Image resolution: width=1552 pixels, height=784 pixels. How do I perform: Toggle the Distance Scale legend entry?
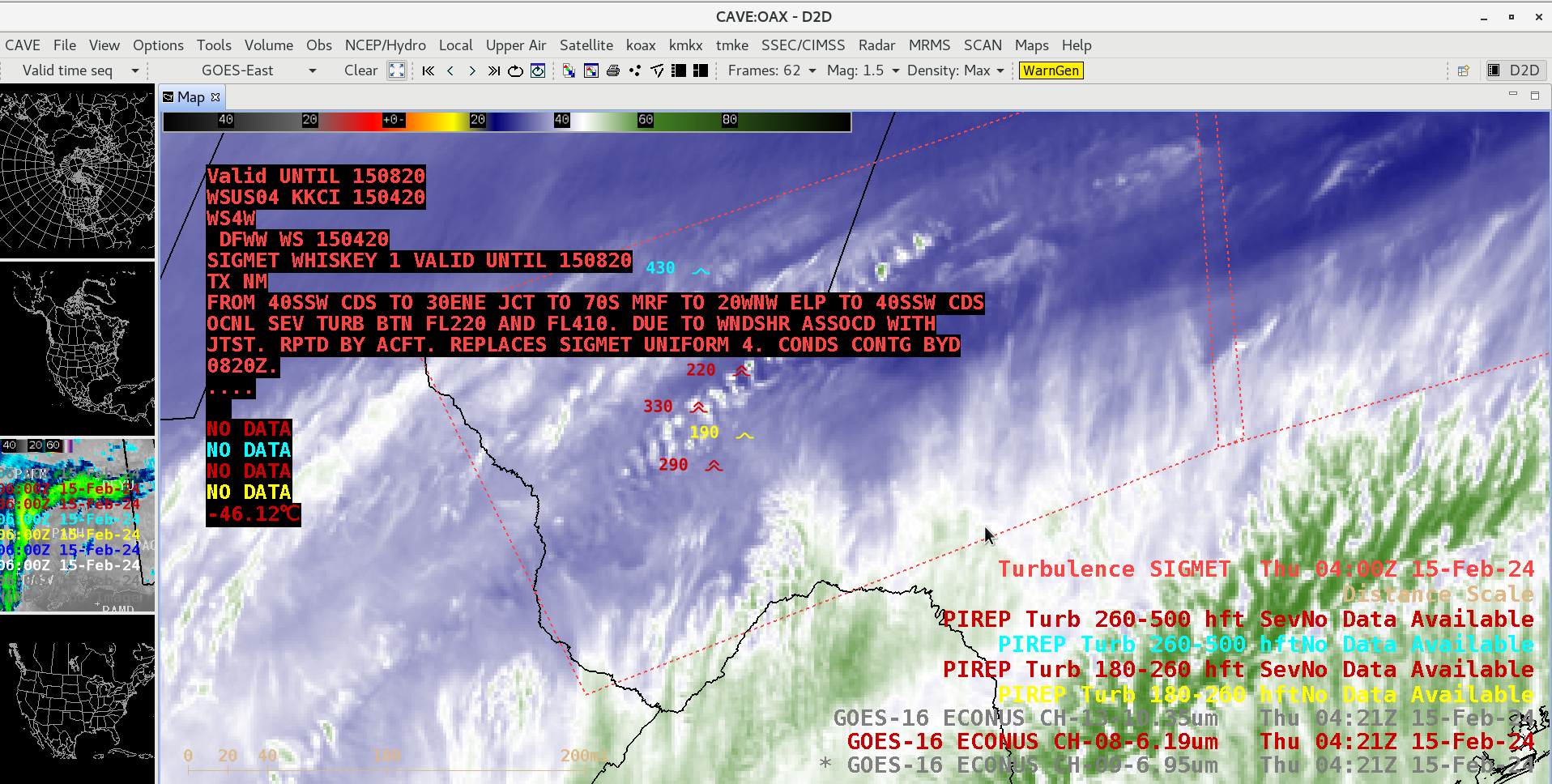1438,594
